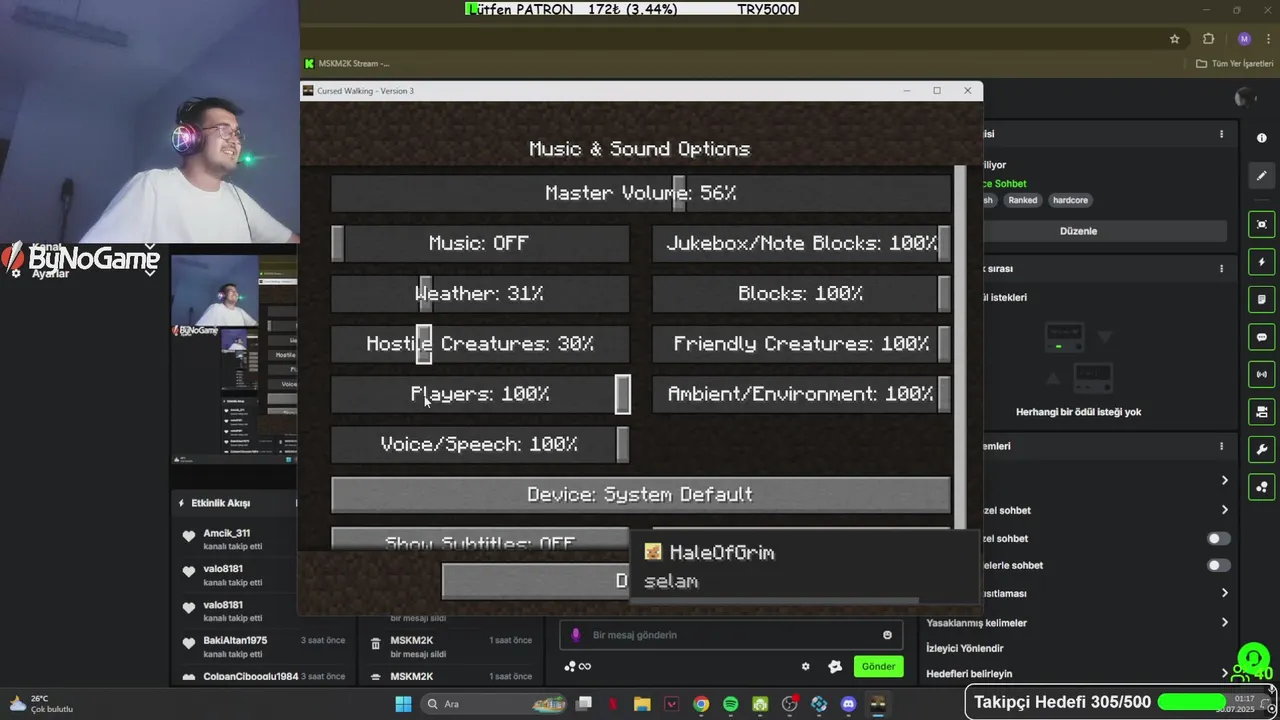Click the pencil edit icon in the sidebar
1280x720 pixels.
click(x=1261, y=176)
